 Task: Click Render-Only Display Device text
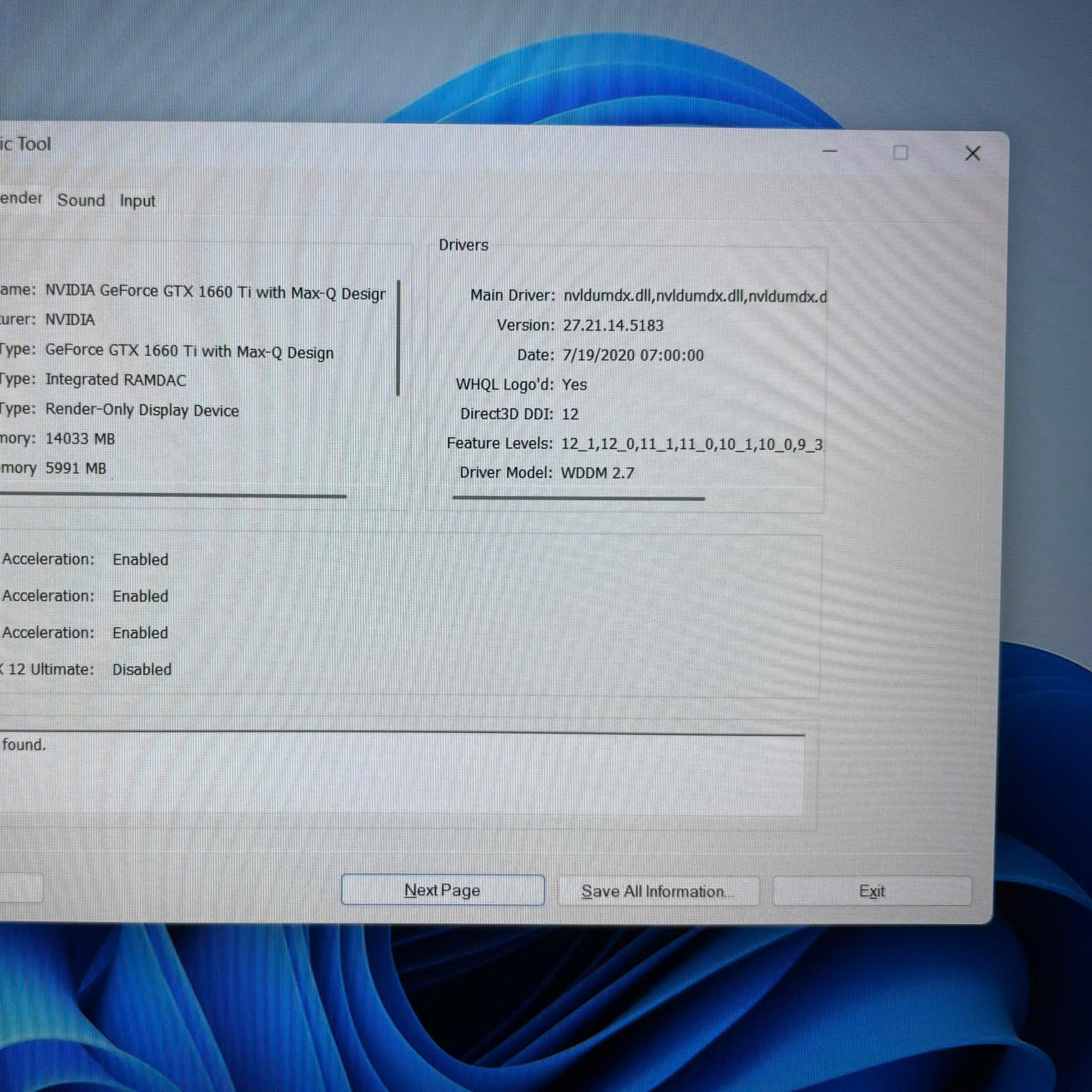(142, 411)
